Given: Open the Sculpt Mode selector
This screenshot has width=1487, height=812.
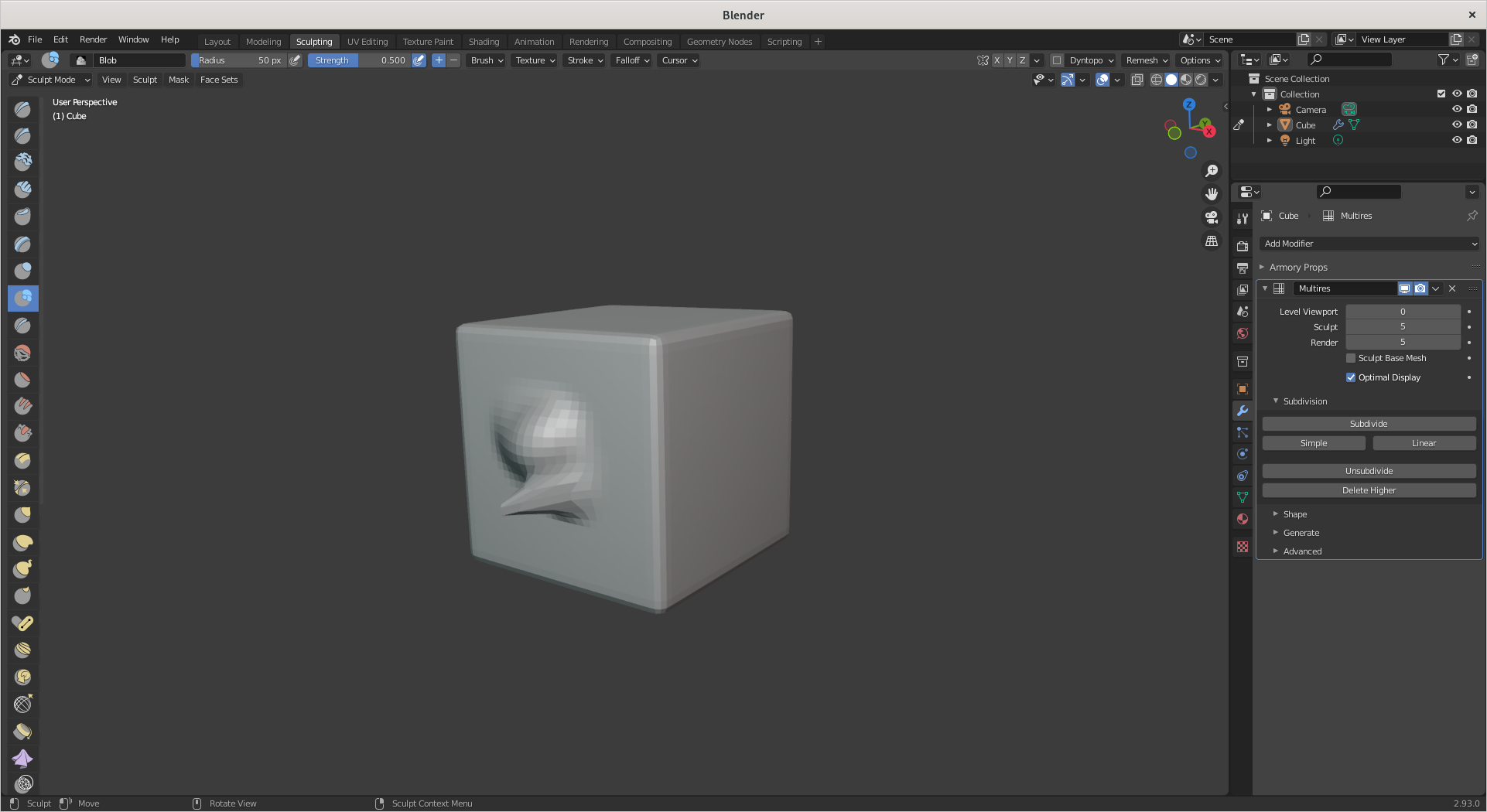Looking at the screenshot, I should [51, 80].
